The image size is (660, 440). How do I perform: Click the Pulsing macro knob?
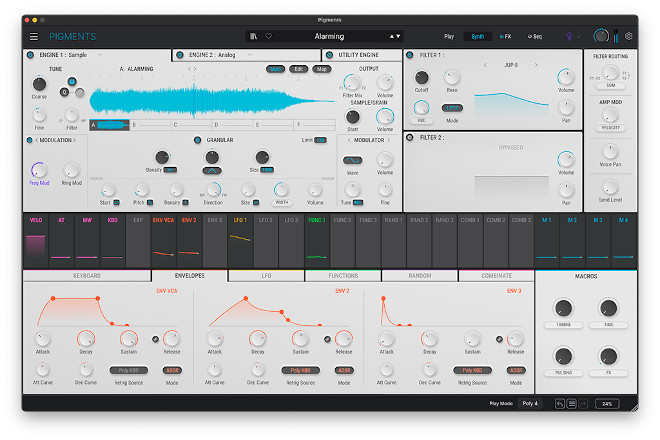coord(563,357)
